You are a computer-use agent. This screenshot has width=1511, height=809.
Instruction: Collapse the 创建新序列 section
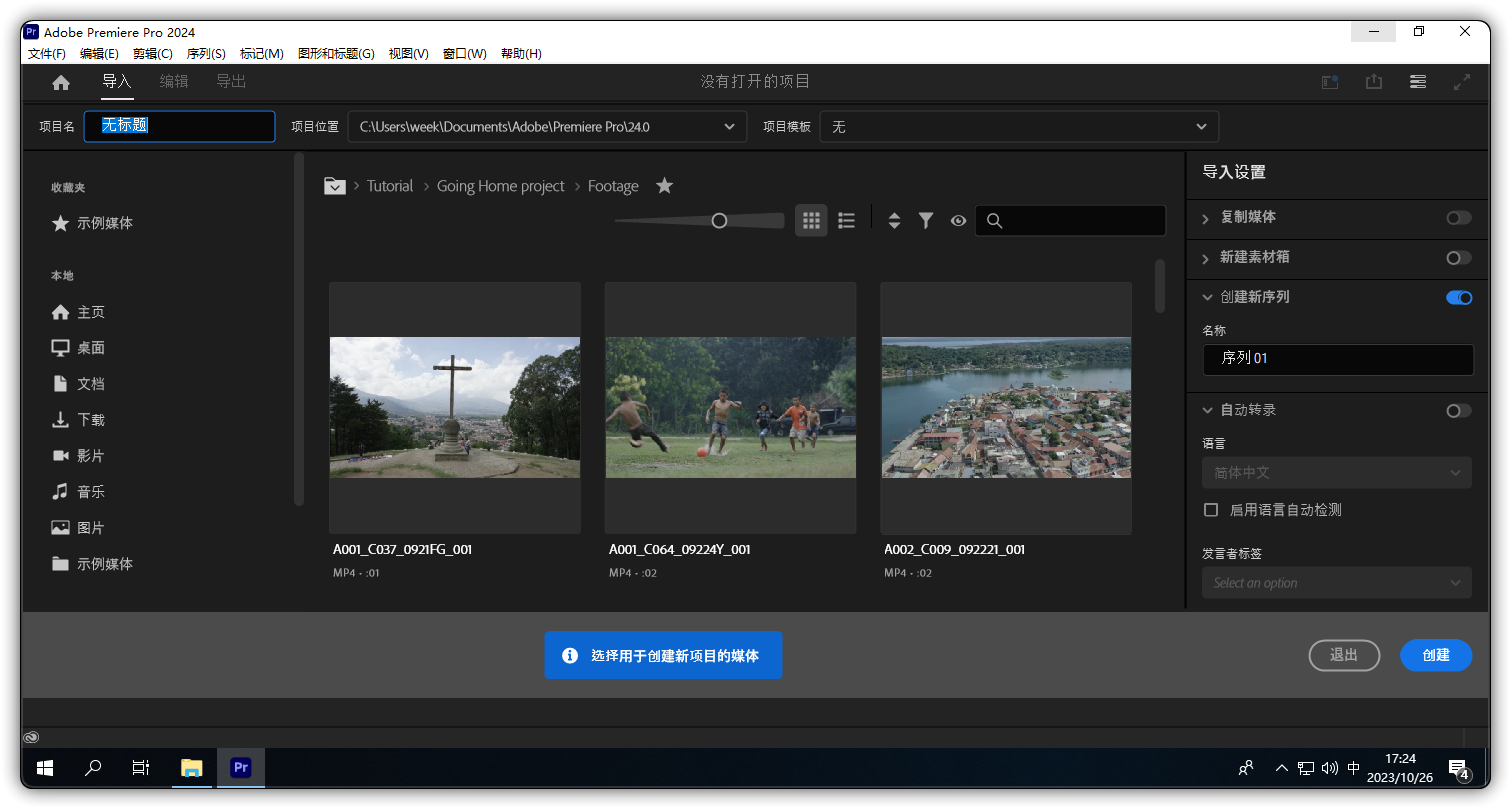(x=1206, y=298)
